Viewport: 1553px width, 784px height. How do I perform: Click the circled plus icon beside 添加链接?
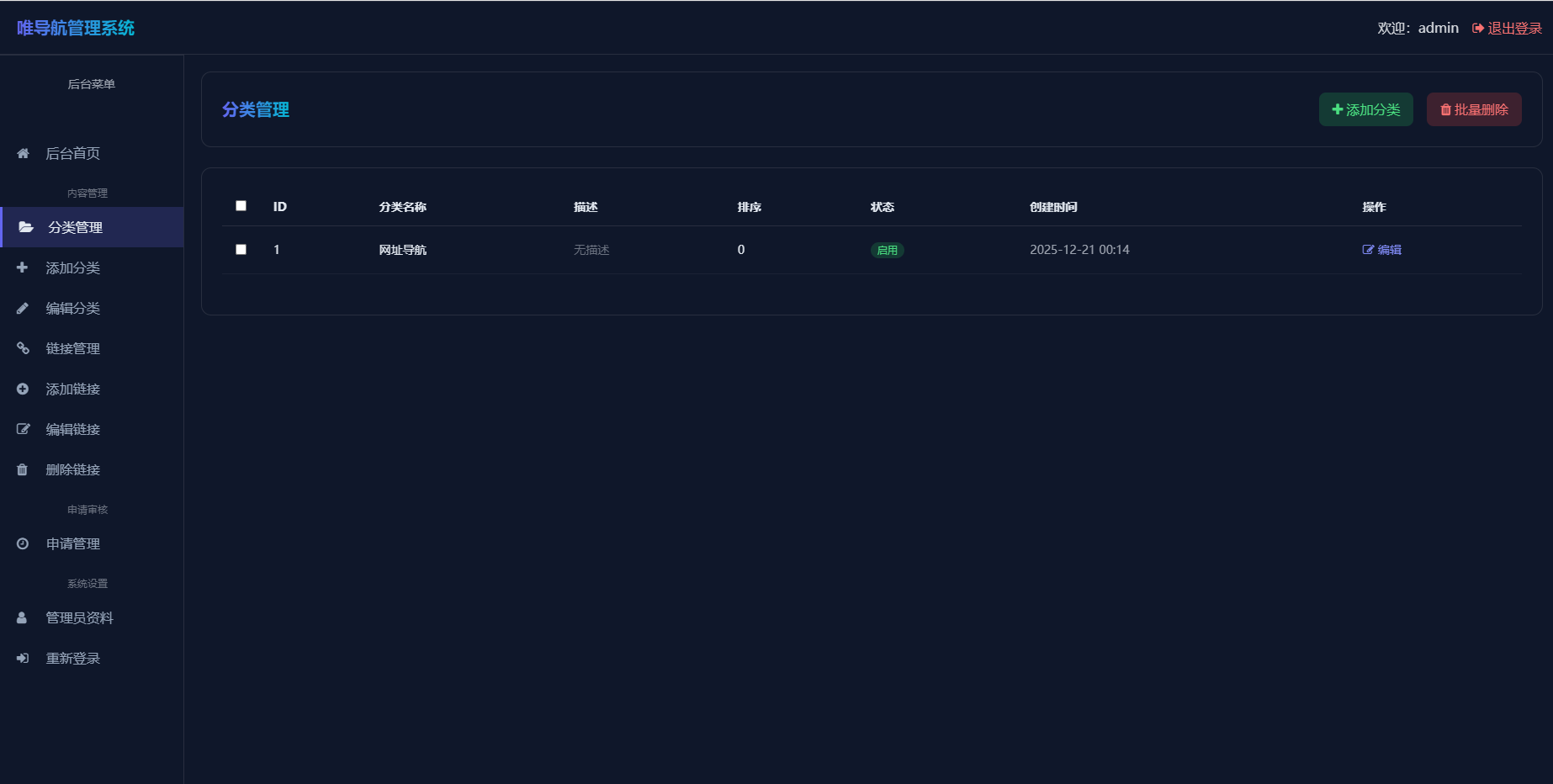(x=23, y=389)
